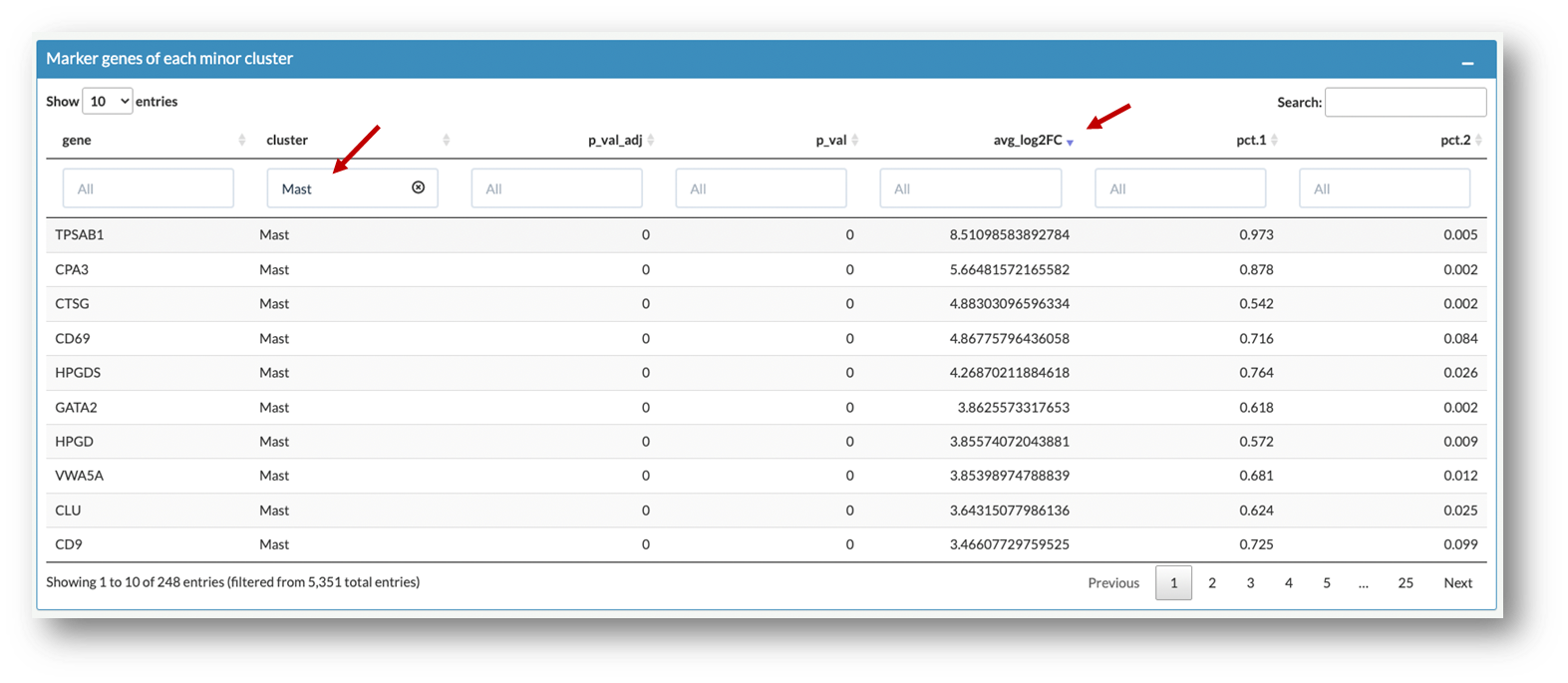This screenshot has width=1568, height=683.
Task: Focus the avg_log2FC filter field
Action: tap(970, 188)
